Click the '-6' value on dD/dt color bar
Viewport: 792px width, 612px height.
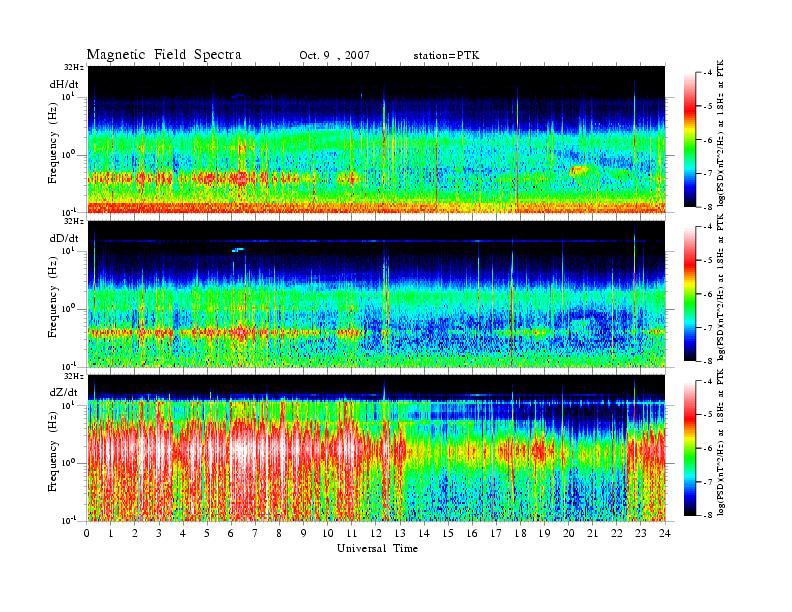click(707, 294)
